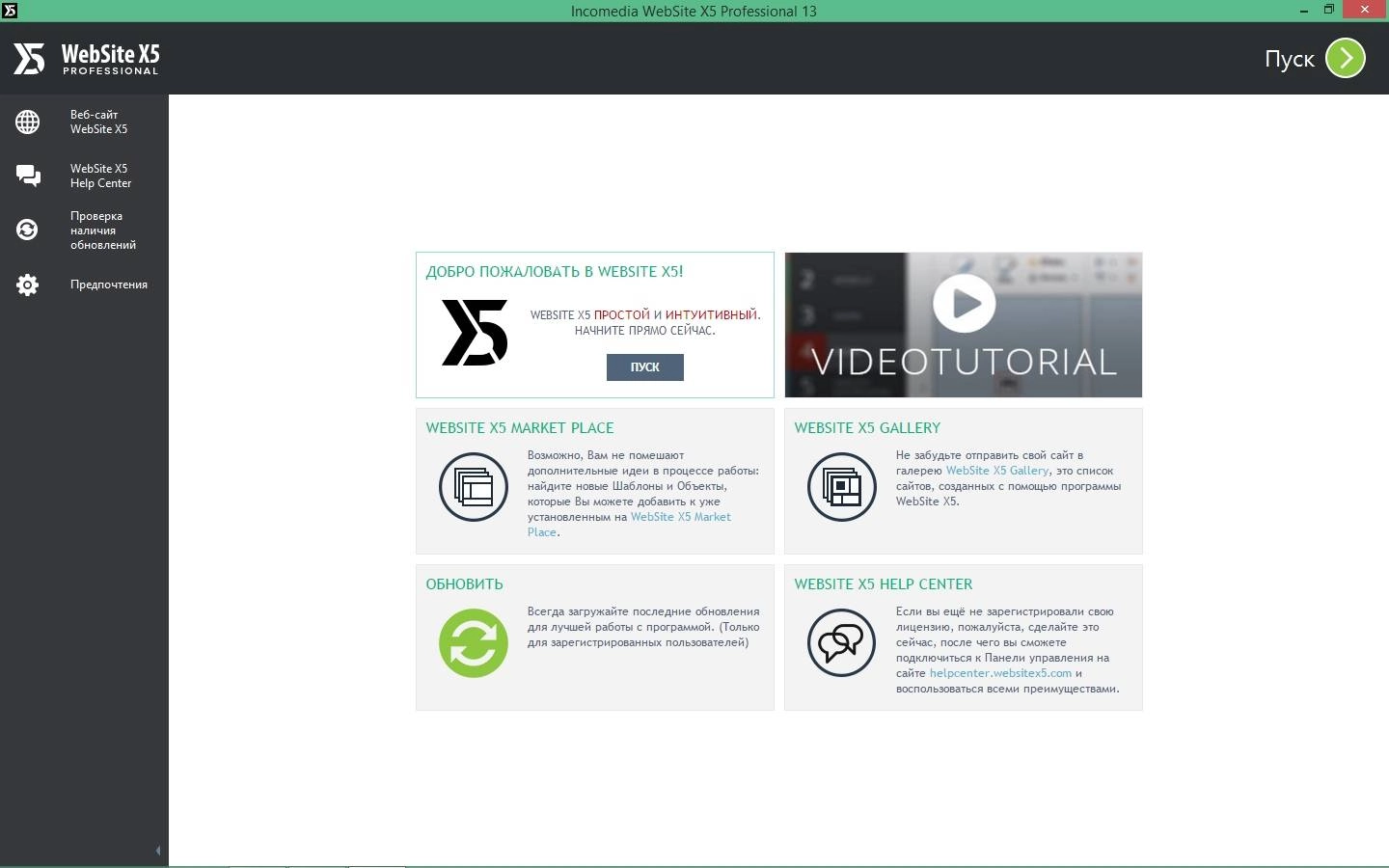1389x868 pixels.
Task: Open the VIDEOTUTORIAL thumbnail text
Action: tap(964, 362)
